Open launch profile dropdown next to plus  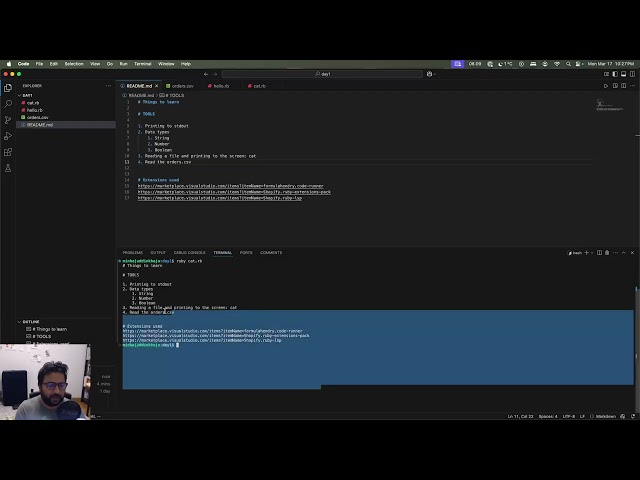coord(592,253)
